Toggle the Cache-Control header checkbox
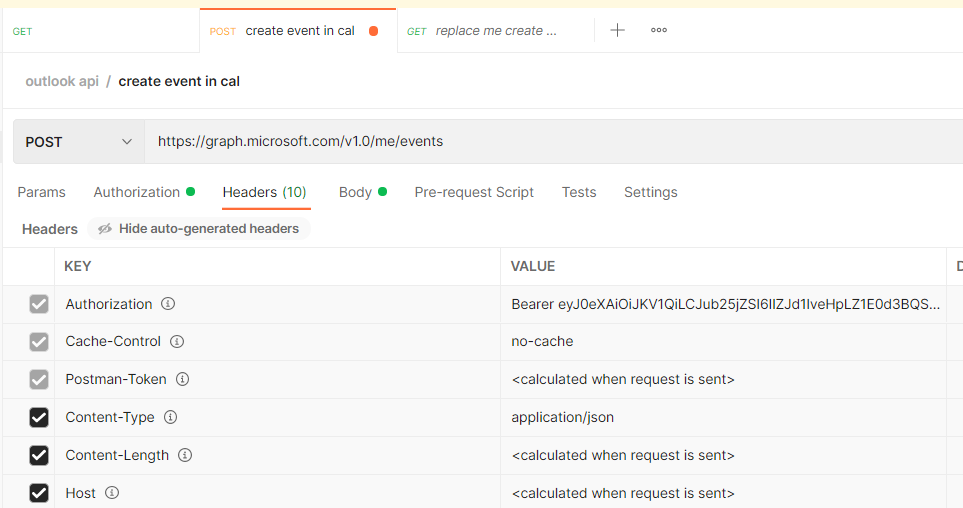 pyautogui.click(x=39, y=342)
